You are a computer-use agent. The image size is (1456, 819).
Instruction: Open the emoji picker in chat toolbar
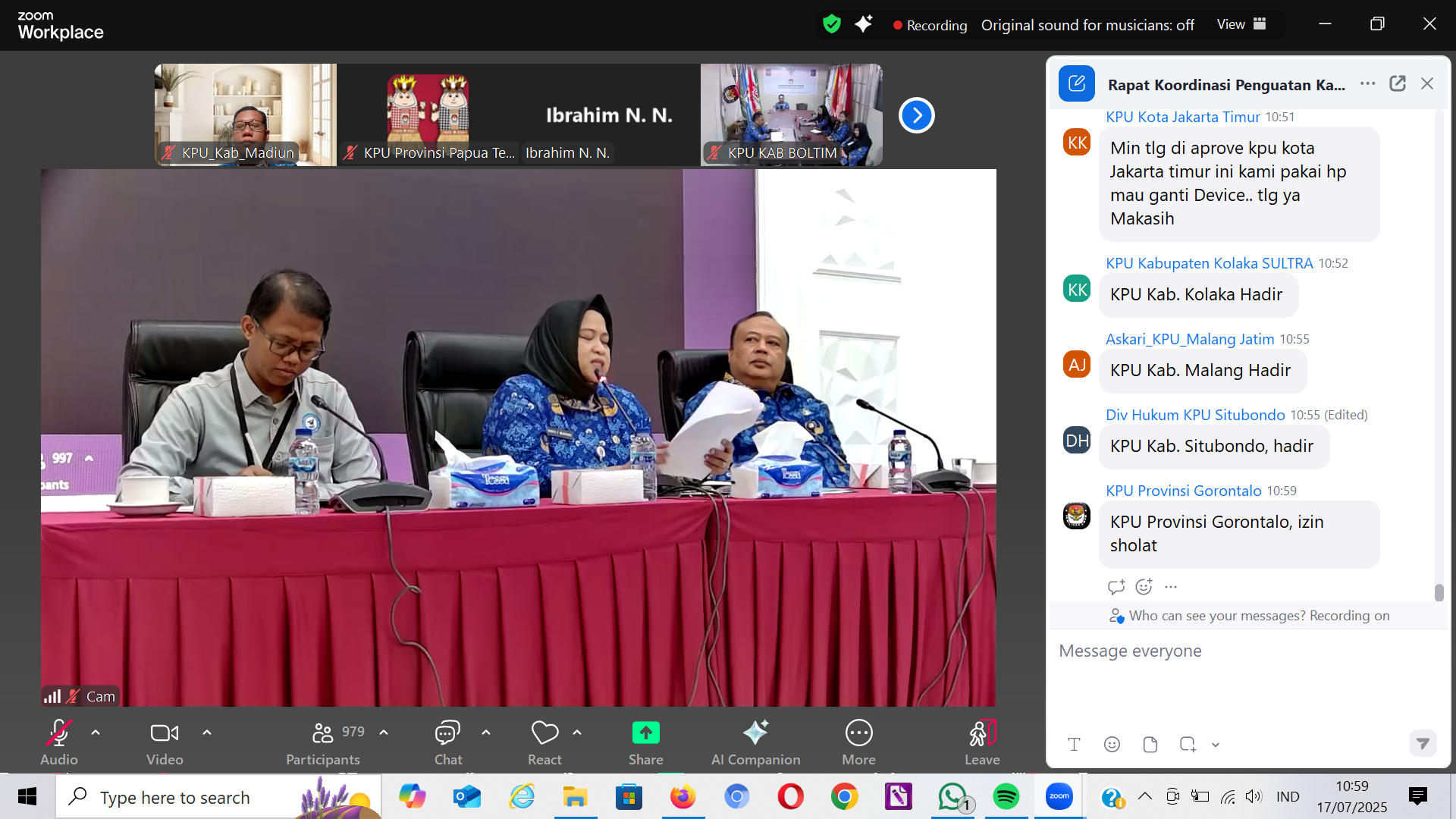pyautogui.click(x=1112, y=745)
